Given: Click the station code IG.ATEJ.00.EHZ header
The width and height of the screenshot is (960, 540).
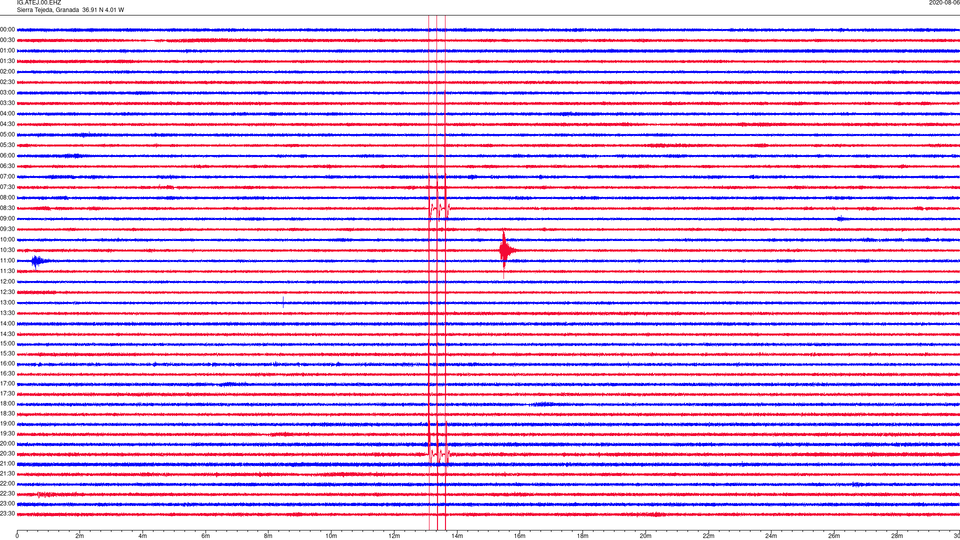Looking at the screenshot, I should [x=39, y=3].
